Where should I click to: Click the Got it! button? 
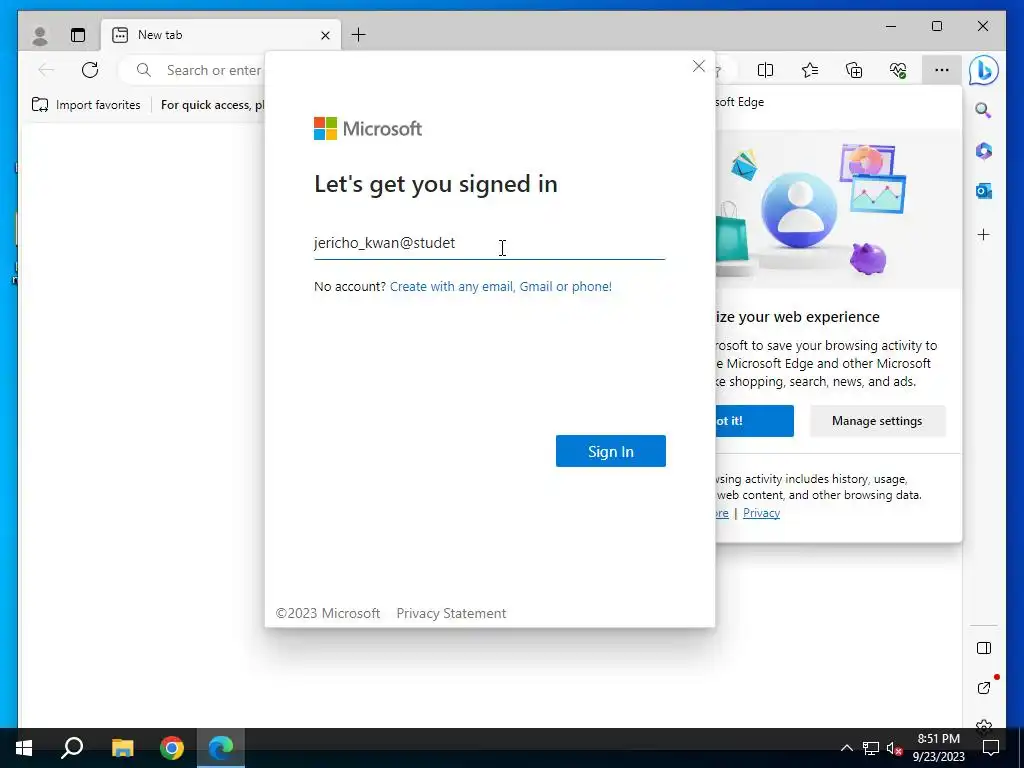[x=754, y=421]
